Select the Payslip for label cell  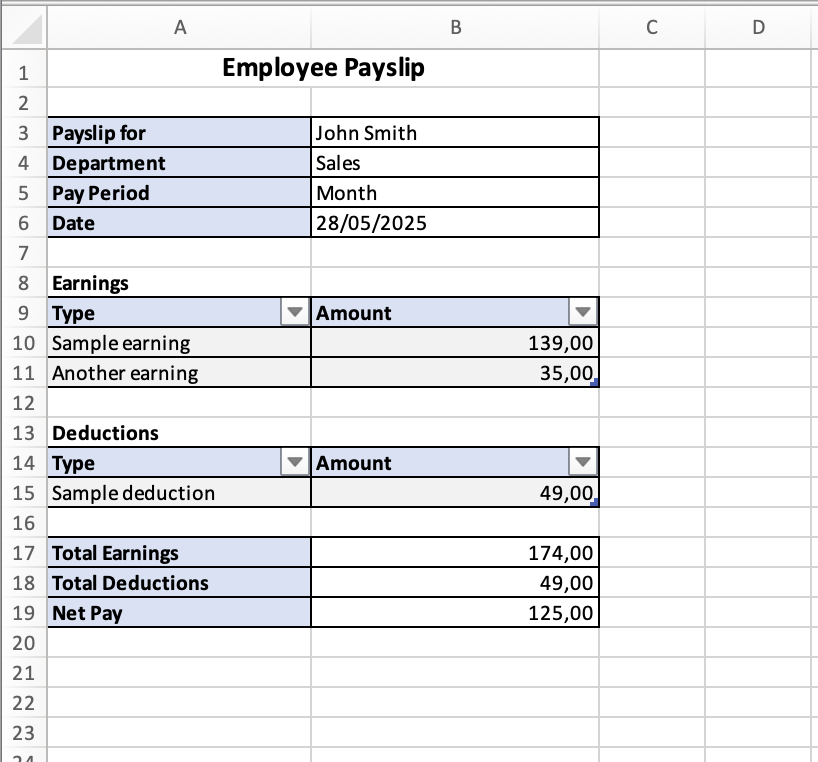point(179,132)
